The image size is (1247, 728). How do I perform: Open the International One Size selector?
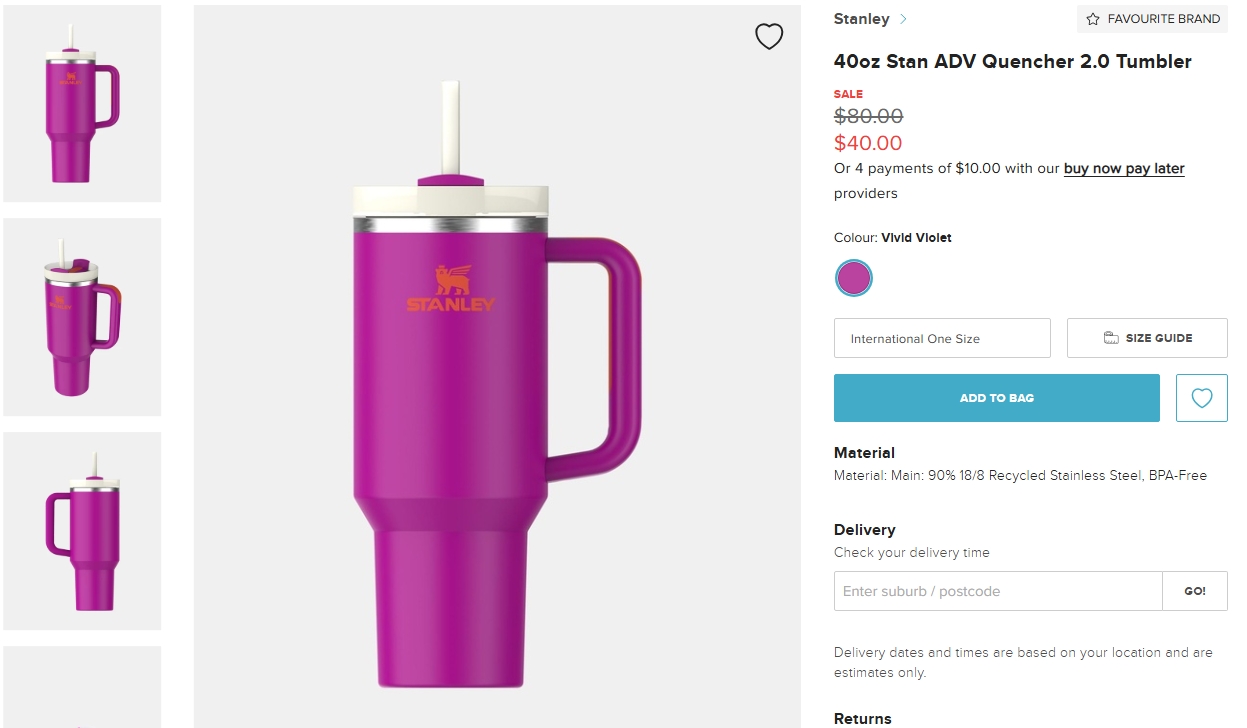(x=942, y=338)
